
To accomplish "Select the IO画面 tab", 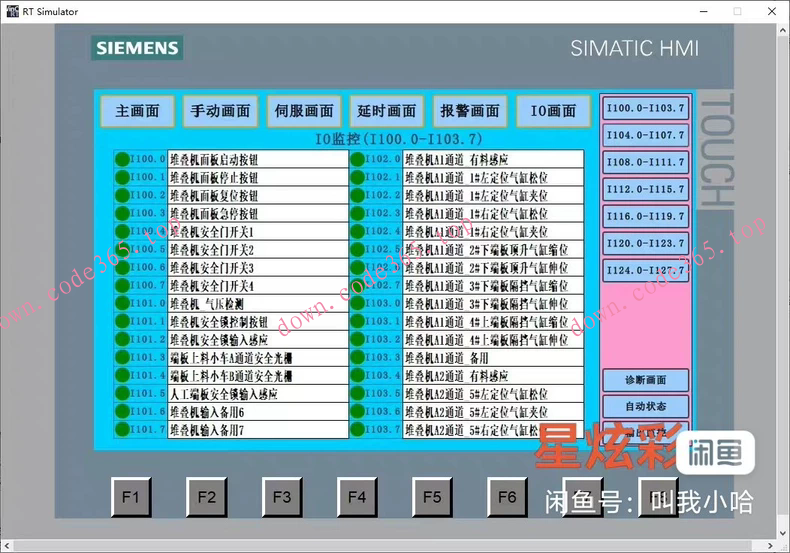I will pyautogui.click(x=553, y=111).
